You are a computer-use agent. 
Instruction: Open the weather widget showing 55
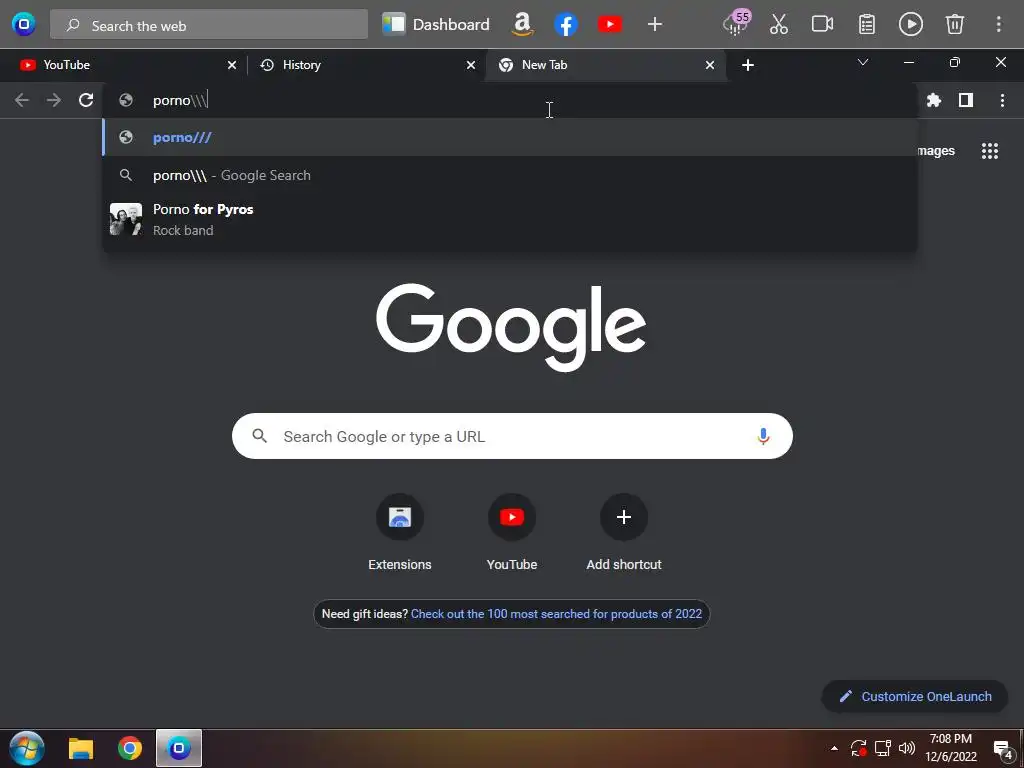coord(737,24)
